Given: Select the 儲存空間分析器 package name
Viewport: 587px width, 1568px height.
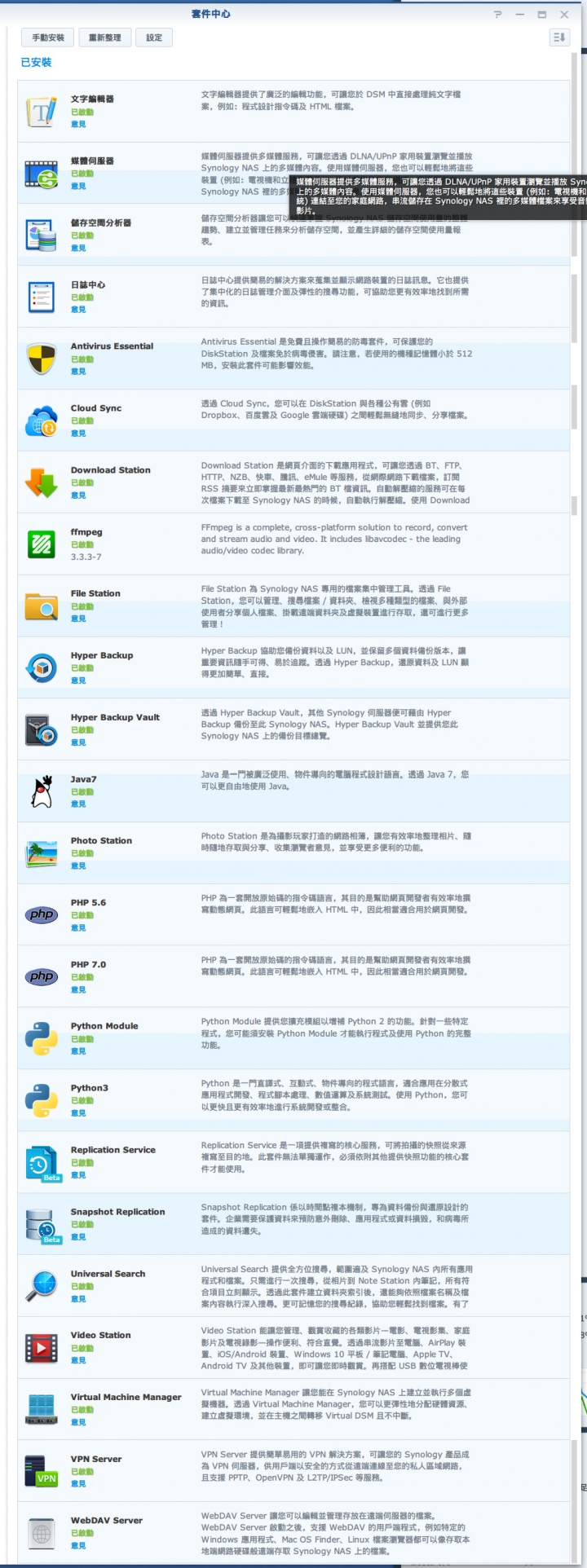Looking at the screenshot, I should pyautogui.click(x=101, y=222).
